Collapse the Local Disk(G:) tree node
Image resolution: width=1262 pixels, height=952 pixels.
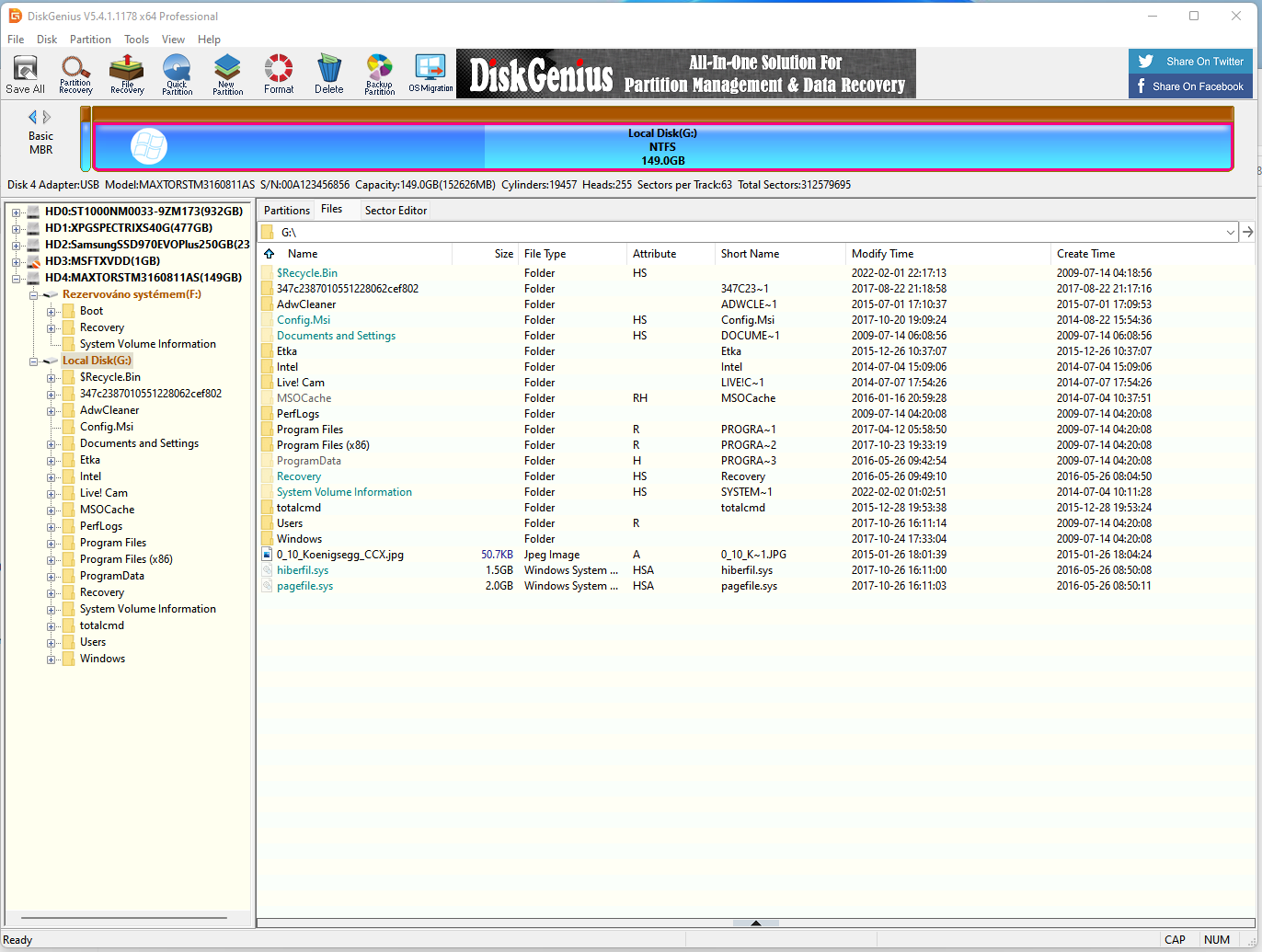click(x=33, y=361)
